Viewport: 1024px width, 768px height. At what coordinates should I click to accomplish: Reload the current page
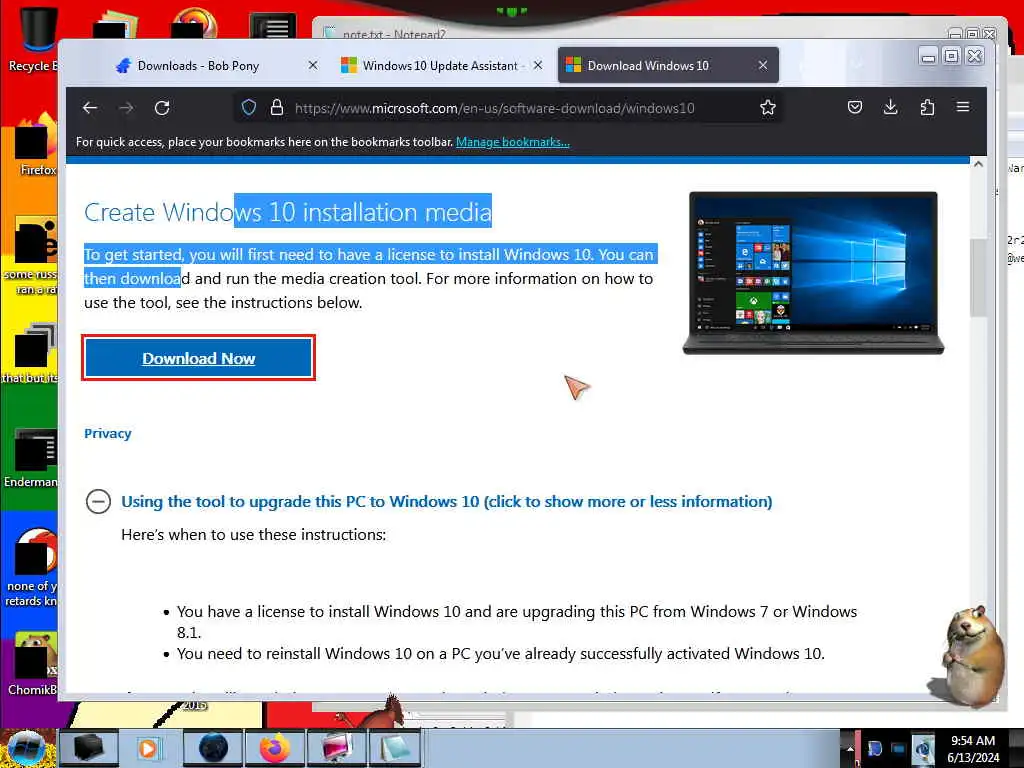pos(162,108)
